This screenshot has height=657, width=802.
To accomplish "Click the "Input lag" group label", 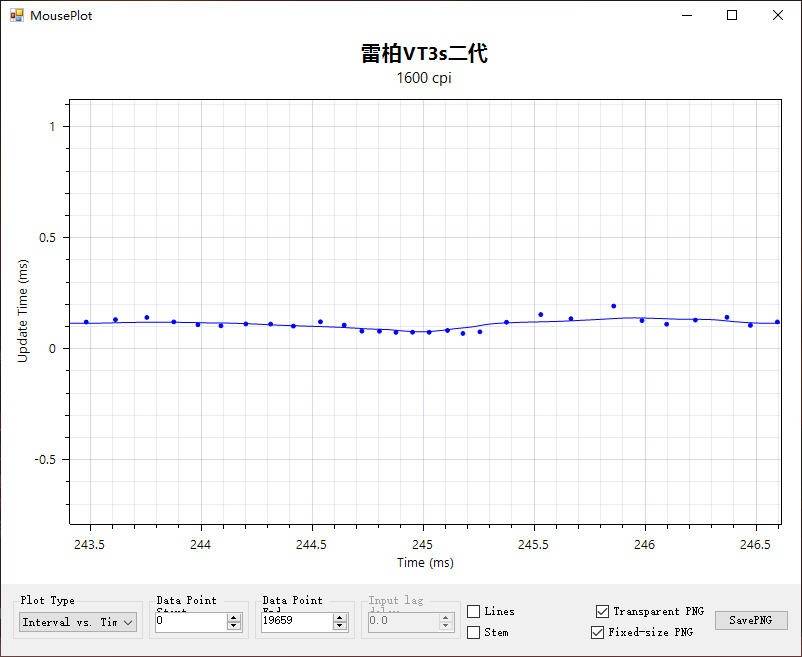I will coord(396,600).
